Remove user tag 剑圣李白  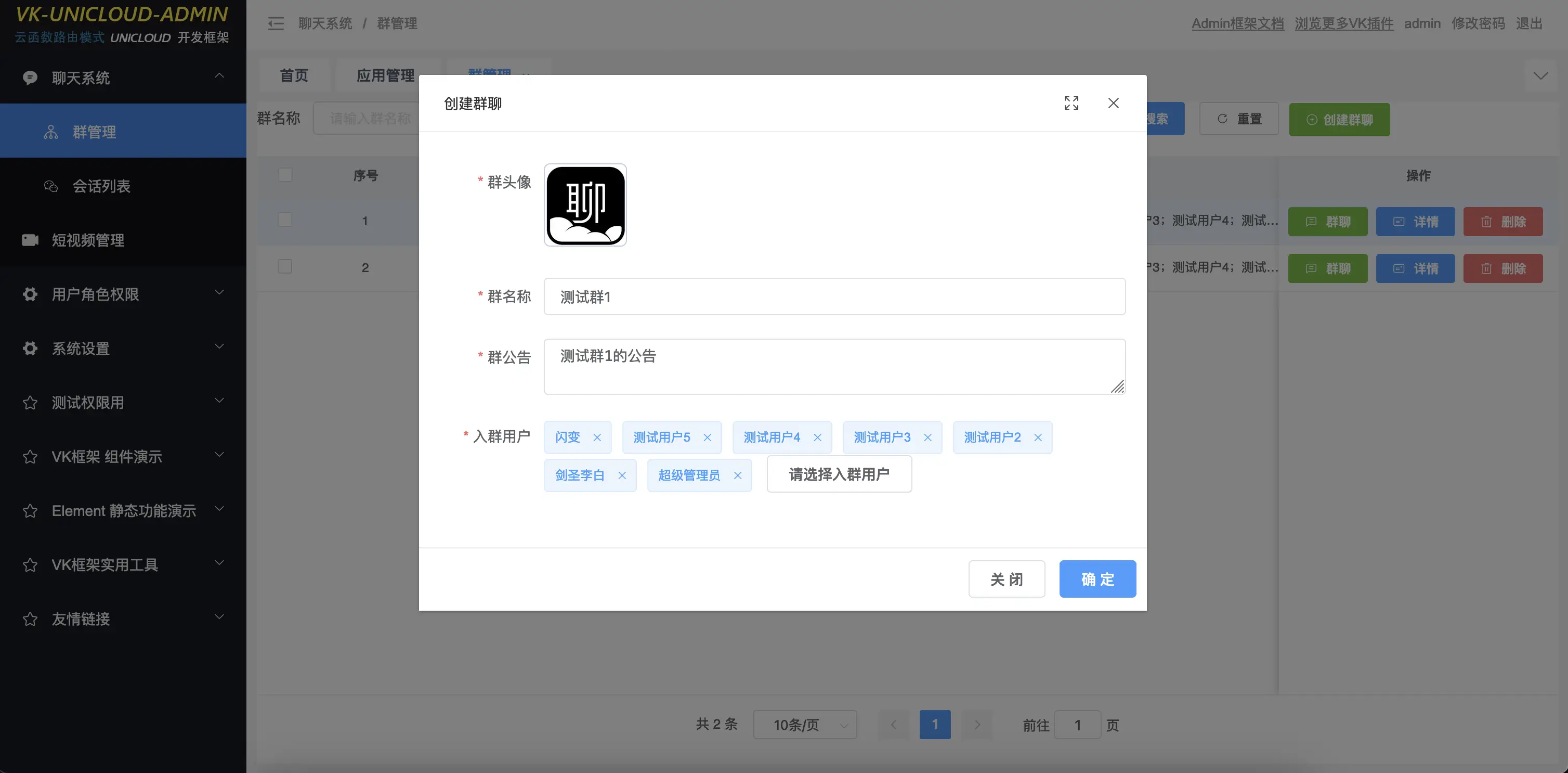coord(622,475)
